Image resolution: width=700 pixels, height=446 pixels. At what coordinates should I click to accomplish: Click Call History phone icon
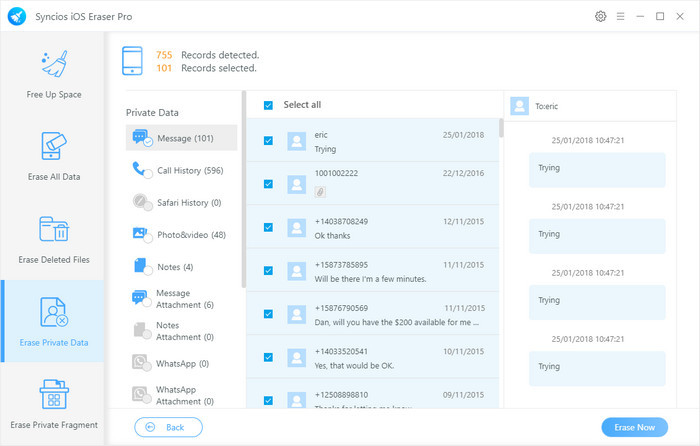click(x=142, y=170)
